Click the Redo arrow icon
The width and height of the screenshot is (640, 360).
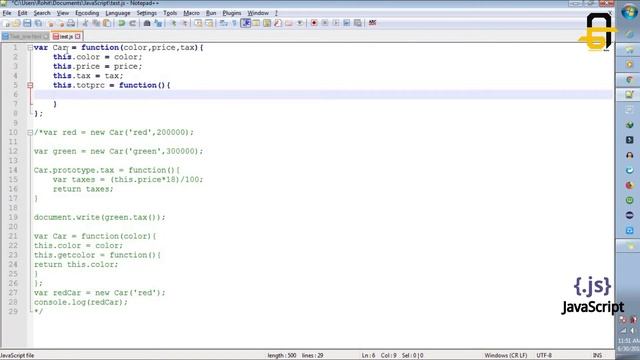[x=133, y=23]
